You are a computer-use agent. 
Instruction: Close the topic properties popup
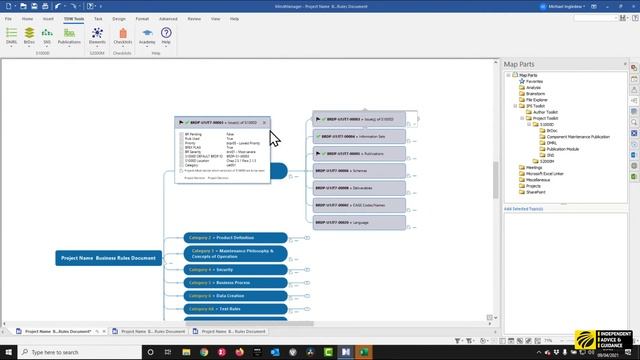coord(264,122)
